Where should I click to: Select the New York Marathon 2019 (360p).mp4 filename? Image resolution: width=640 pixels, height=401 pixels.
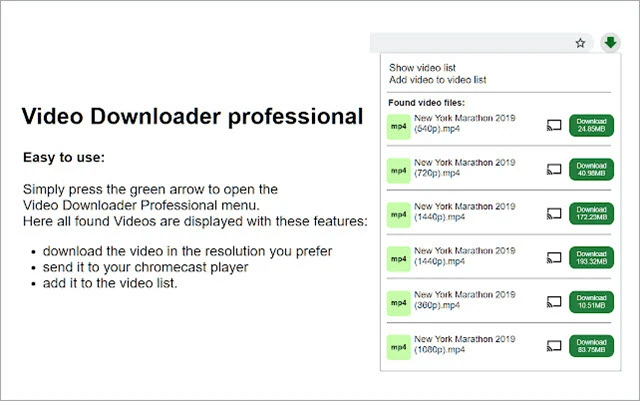pyautogui.click(x=464, y=302)
